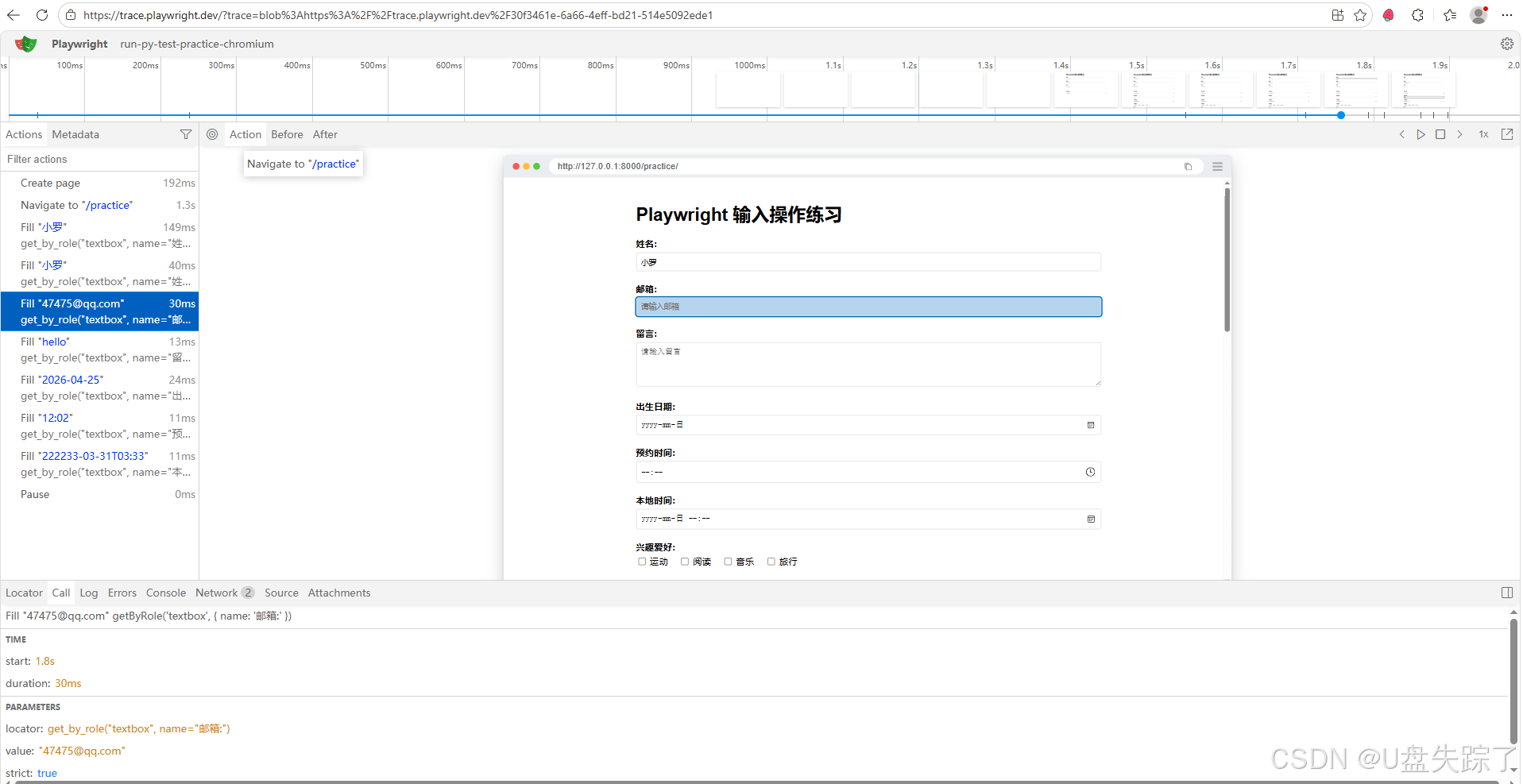This screenshot has height=784, width=1523.
Task: Click the locator value get_by_role 邮箱
Action: pyautogui.click(x=138, y=728)
